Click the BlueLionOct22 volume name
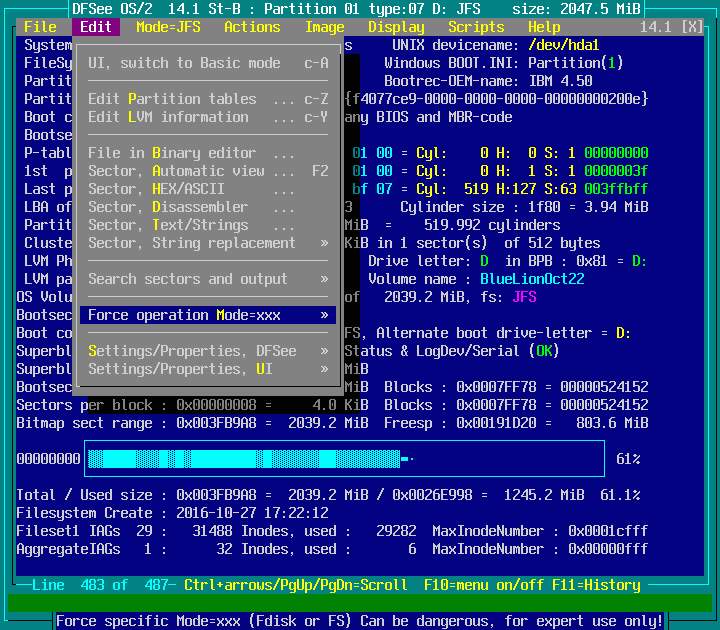 (x=532, y=279)
